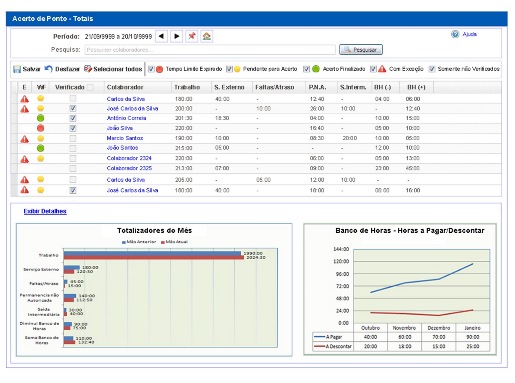Screen dimensions: 515x383
Task: Focus the Pesquisa collaborator search field
Action: pos(210,50)
